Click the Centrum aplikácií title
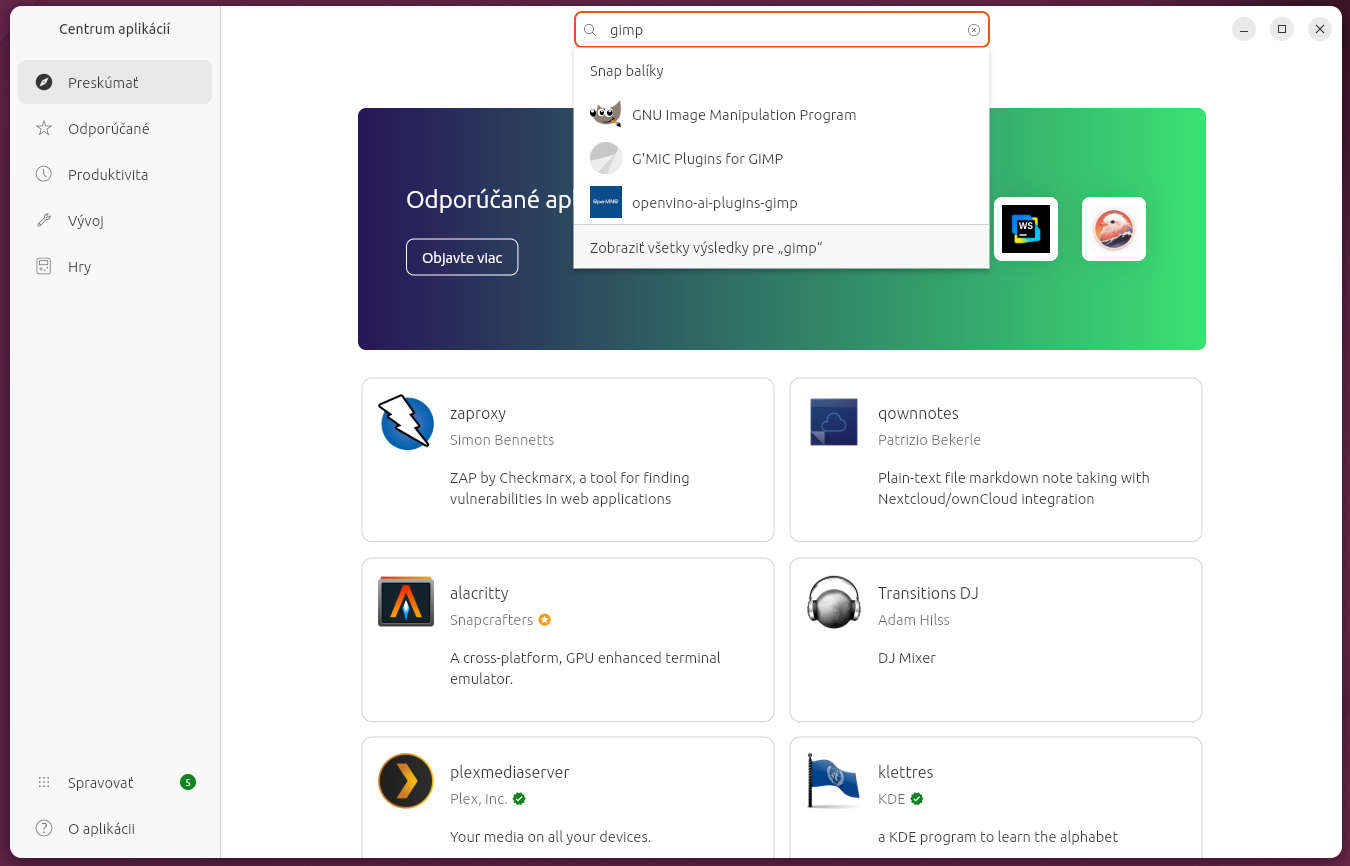 click(x=115, y=29)
